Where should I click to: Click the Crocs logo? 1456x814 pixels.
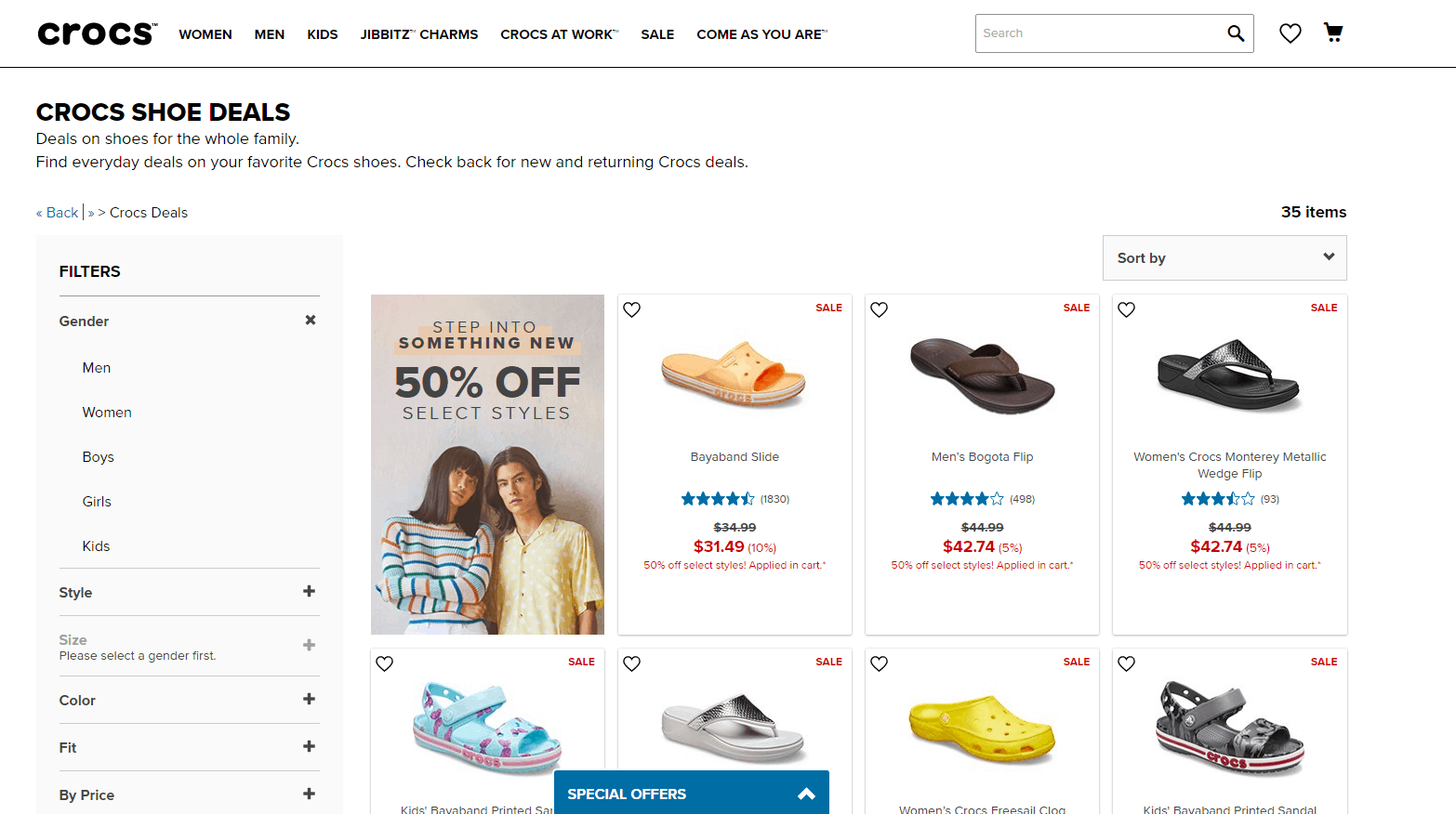coord(98,33)
